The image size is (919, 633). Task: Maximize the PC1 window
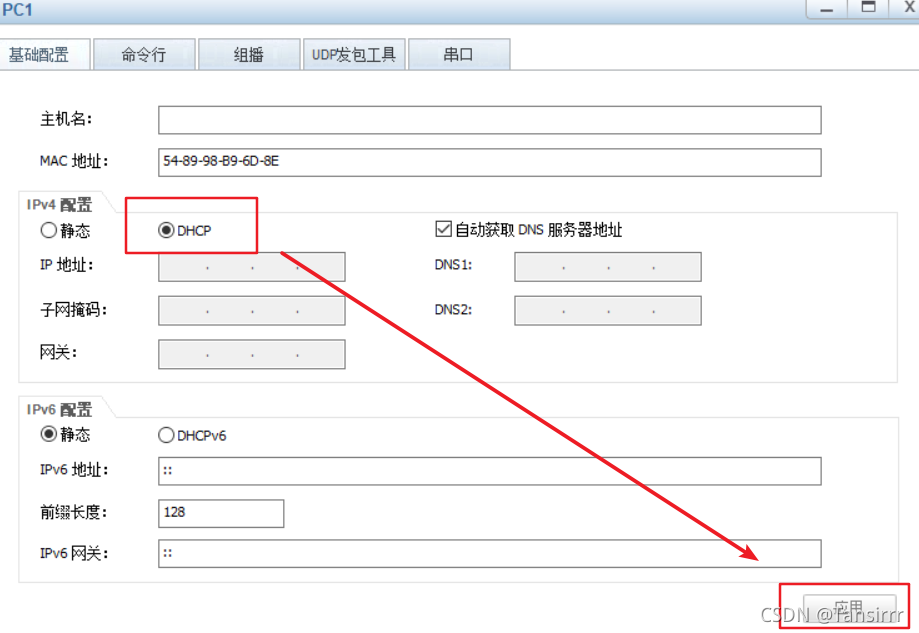(868, 8)
